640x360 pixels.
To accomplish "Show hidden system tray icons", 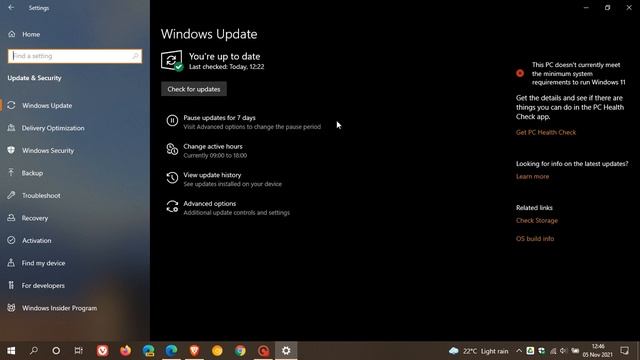I will coord(518,351).
